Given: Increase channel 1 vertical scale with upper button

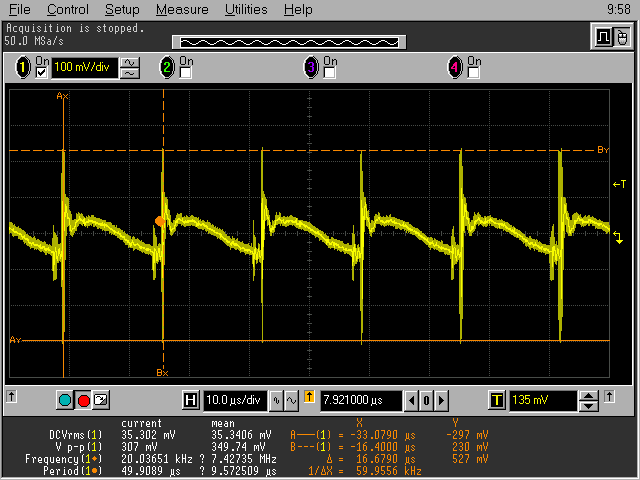Looking at the screenshot, I should tap(130, 62).
